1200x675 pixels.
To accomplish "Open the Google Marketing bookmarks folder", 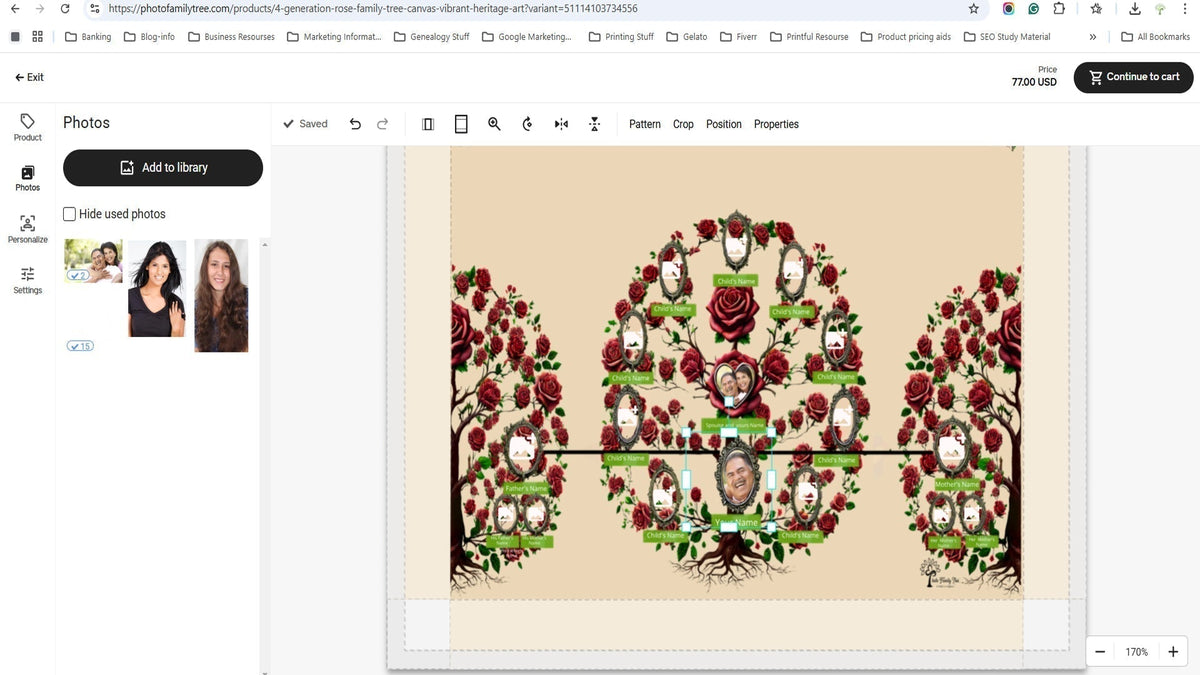I will click(x=526, y=37).
